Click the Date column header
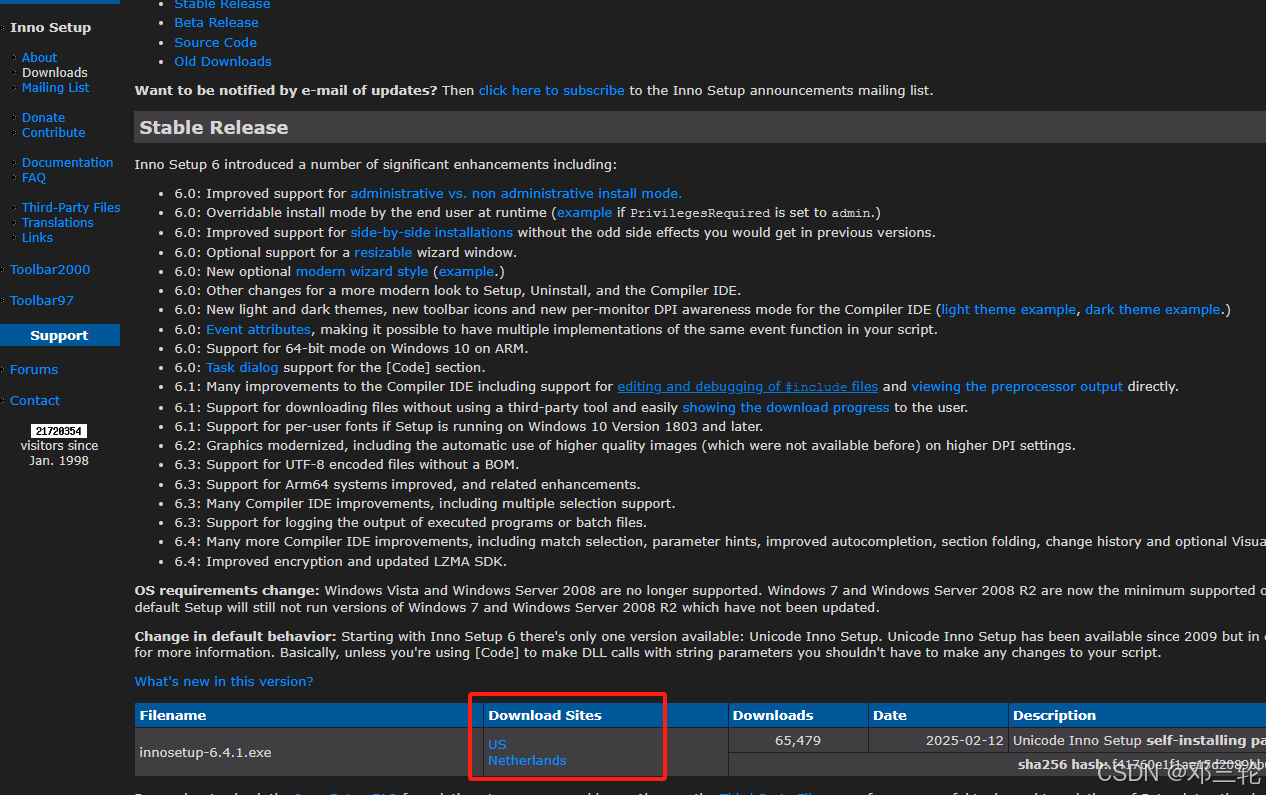Screen dimensions: 1266x795 click(x=938, y=715)
